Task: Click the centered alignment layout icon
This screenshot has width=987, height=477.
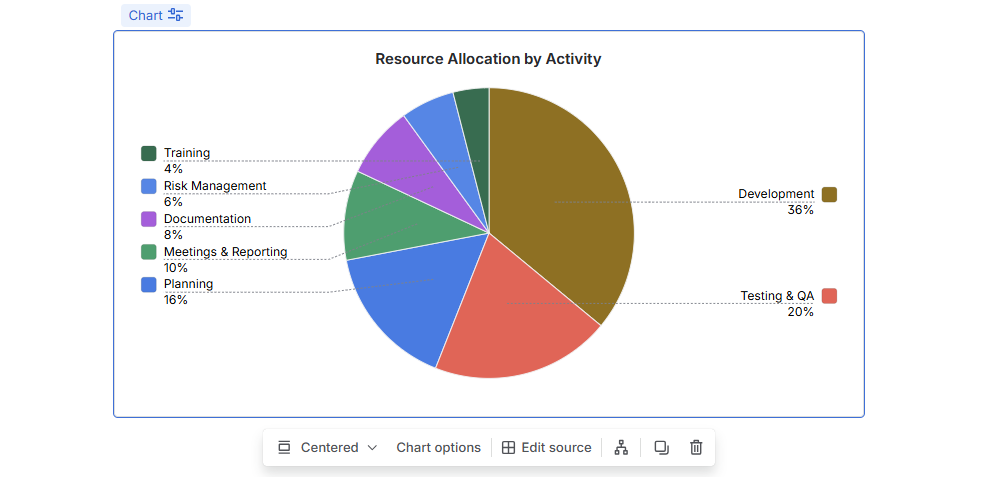Action: pos(284,448)
